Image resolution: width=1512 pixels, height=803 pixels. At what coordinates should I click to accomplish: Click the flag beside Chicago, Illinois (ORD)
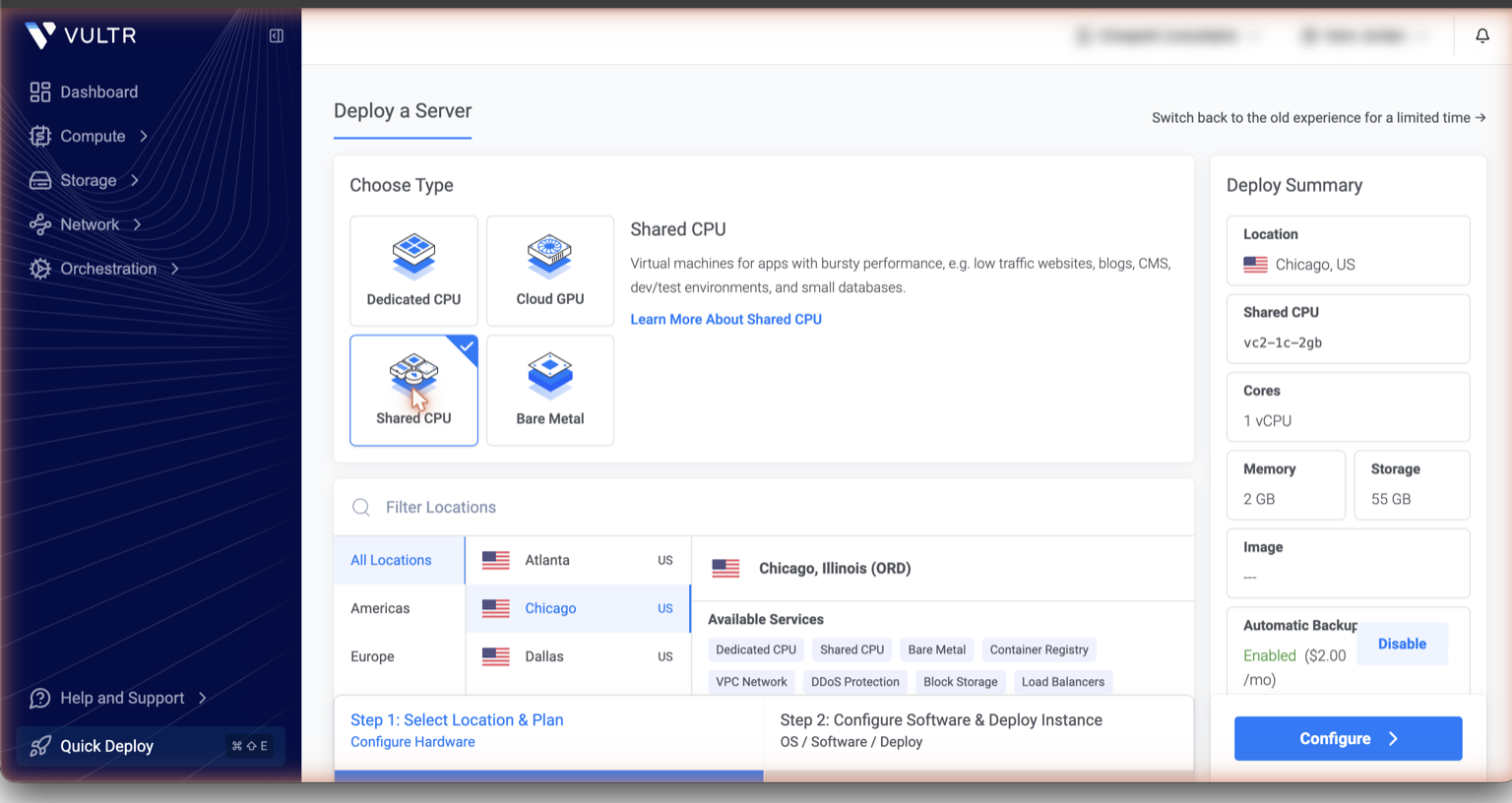pos(725,568)
